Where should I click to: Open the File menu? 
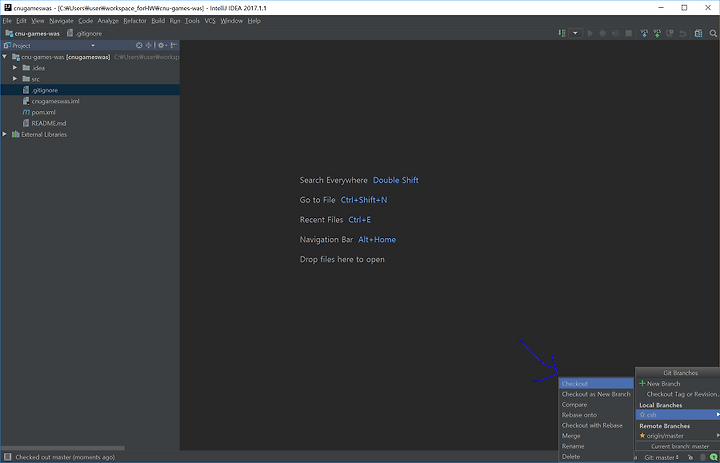coord(7,21)
